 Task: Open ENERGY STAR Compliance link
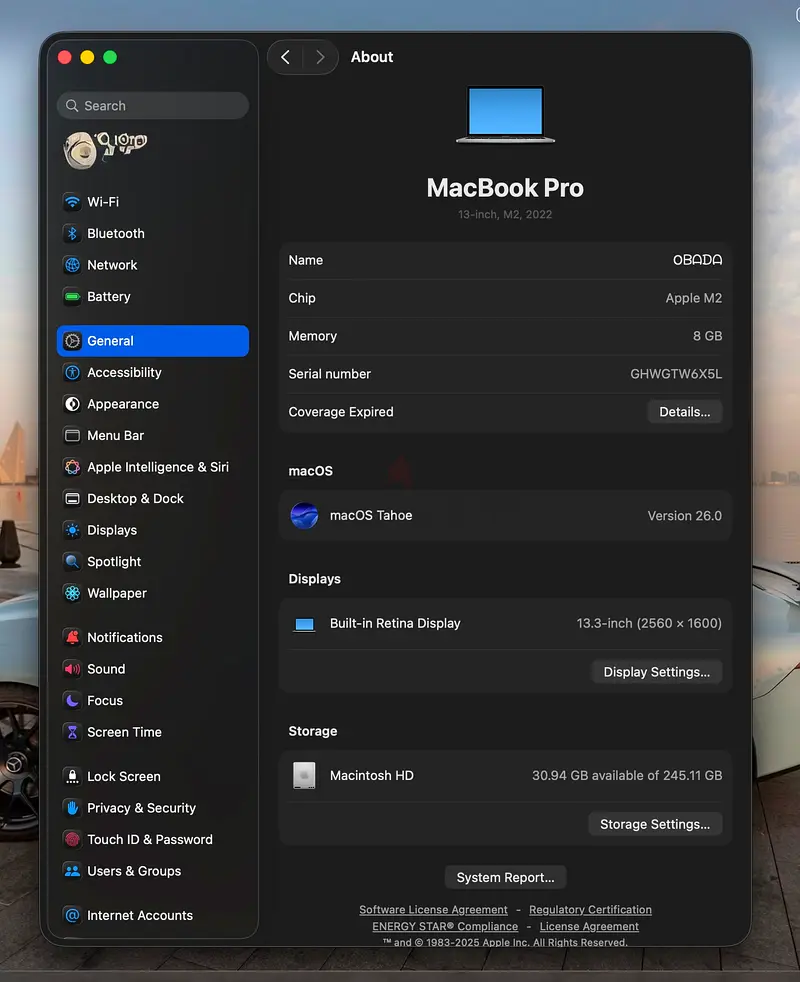[x=445, y=926]
